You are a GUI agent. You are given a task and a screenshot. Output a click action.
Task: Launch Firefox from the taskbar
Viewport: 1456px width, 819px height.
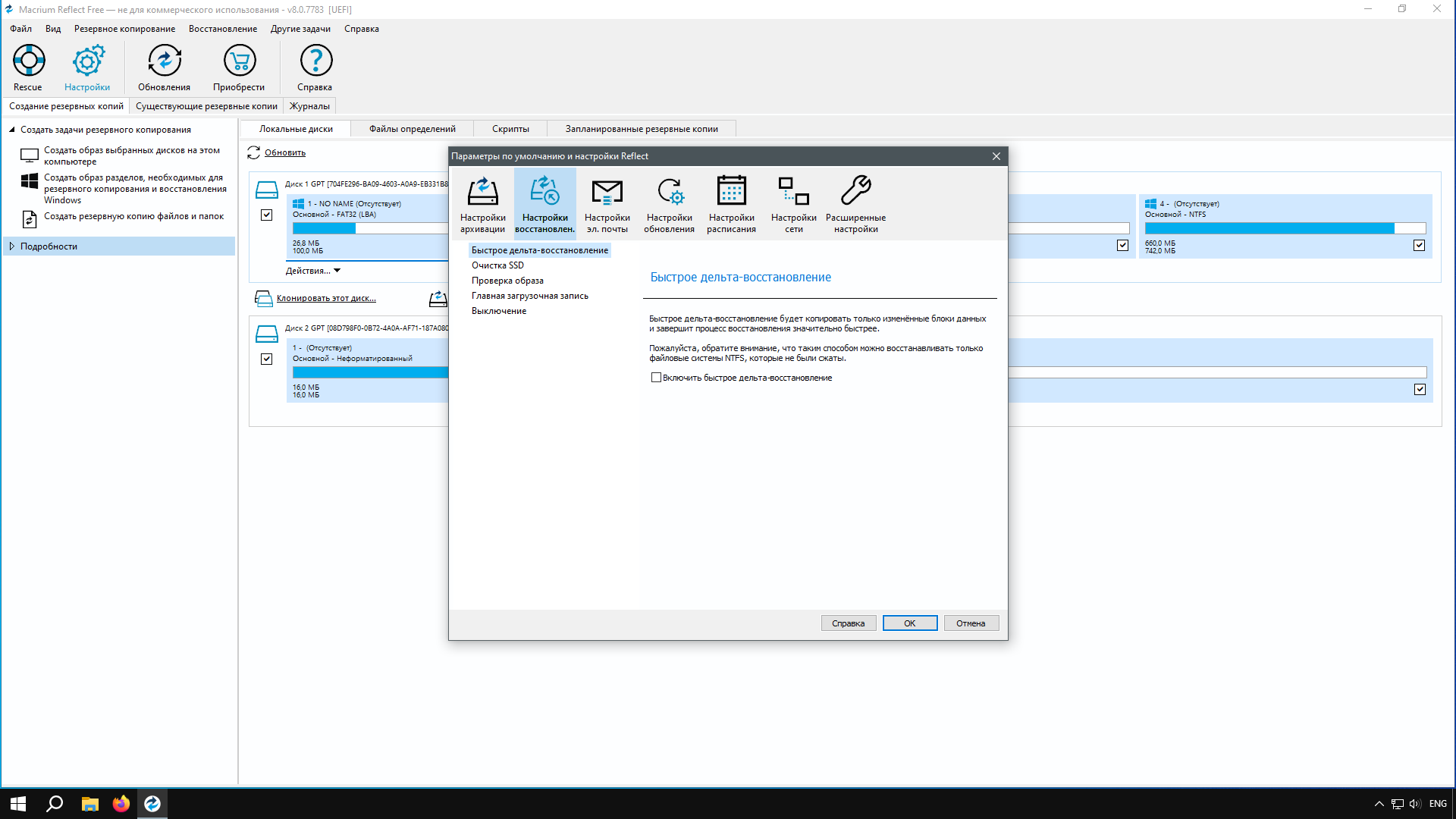click(121, 804)
